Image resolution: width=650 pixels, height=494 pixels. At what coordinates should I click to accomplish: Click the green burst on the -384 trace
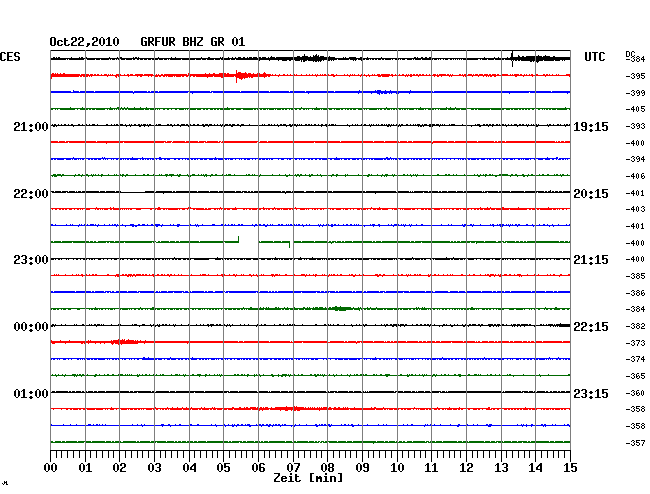tap(341, 308)
